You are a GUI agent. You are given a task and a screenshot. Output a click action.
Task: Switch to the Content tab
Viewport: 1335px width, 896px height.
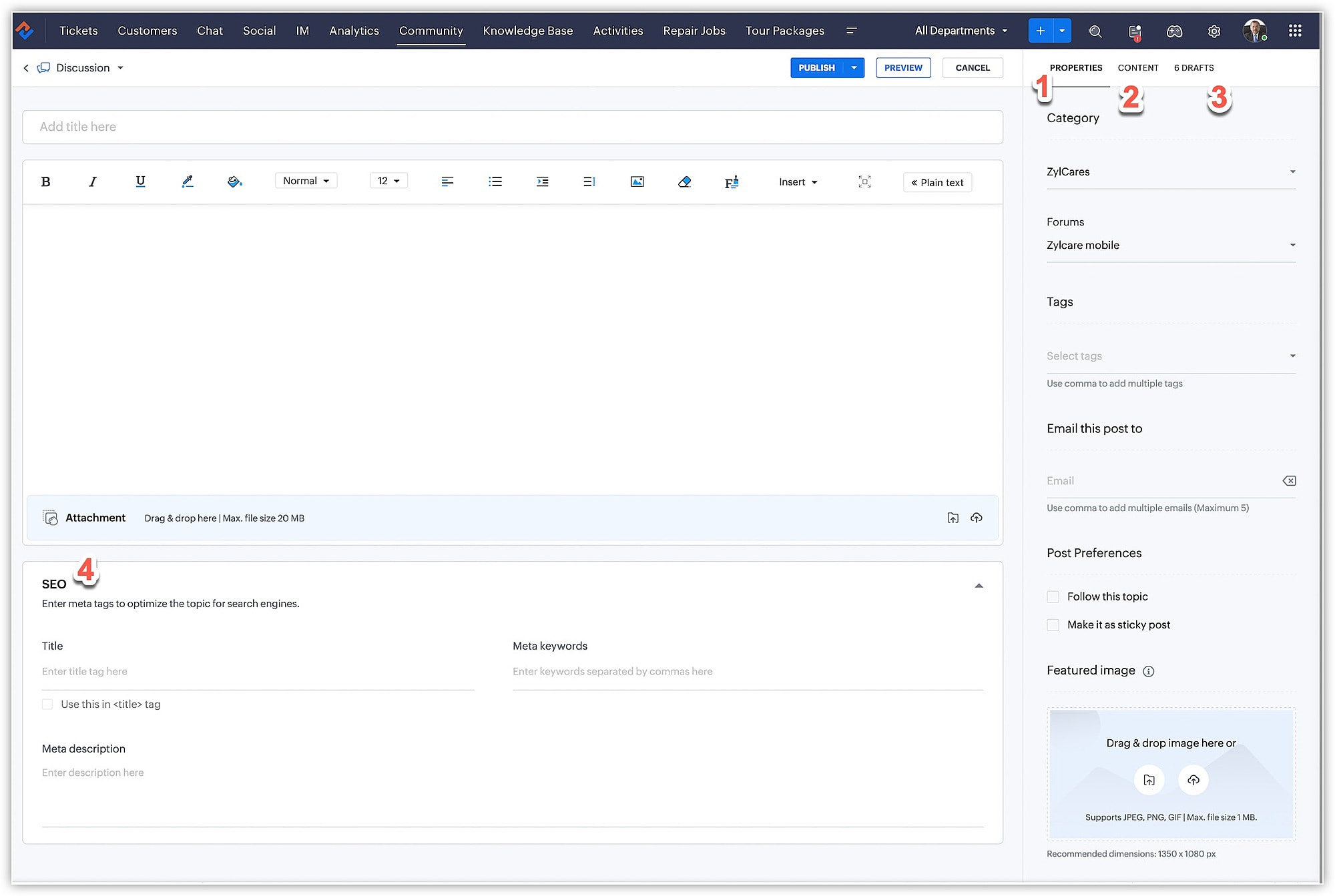pos(1137,68)
